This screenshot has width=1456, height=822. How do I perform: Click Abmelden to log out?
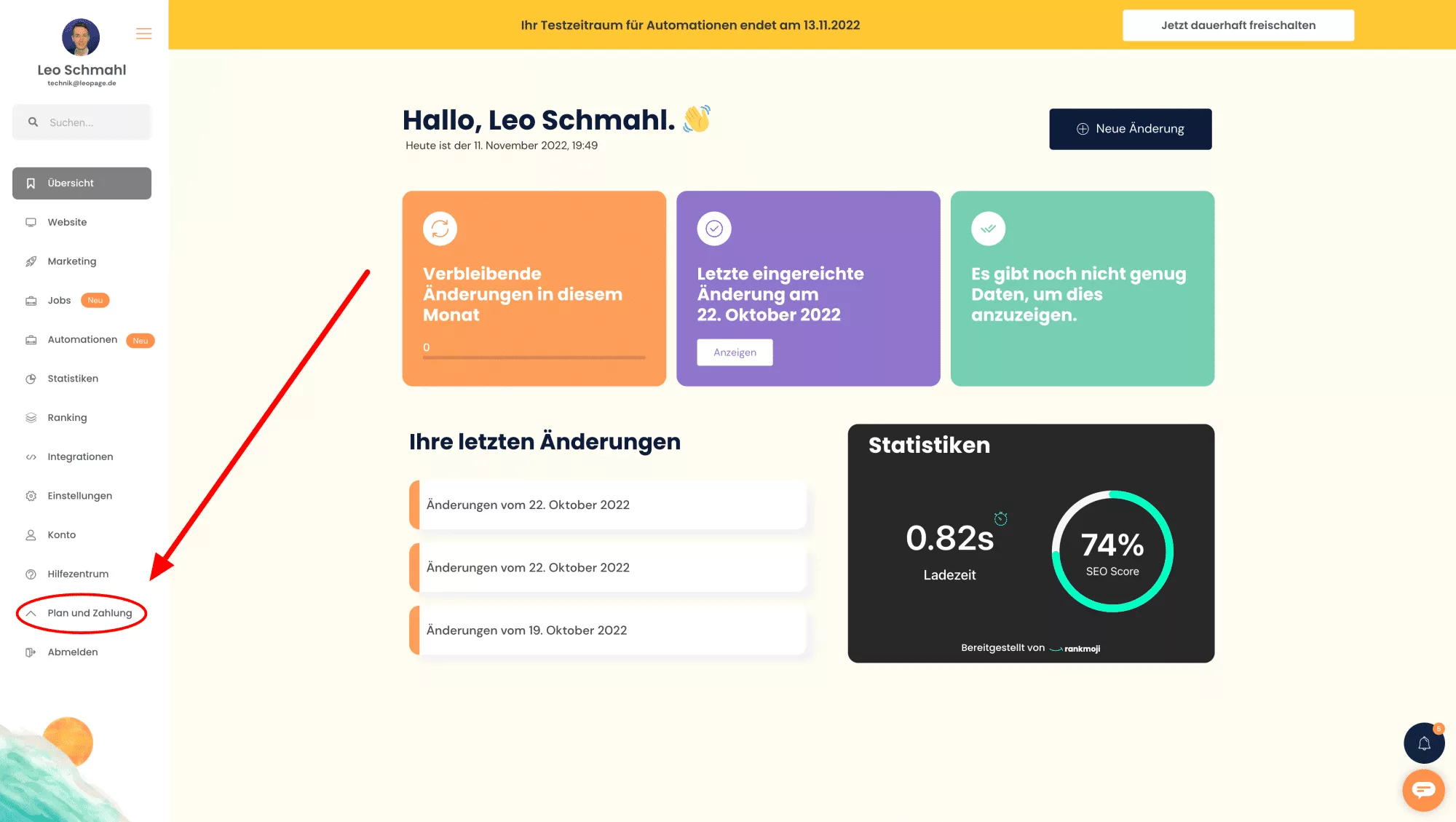pyautogui.click(x=72, y=652)
